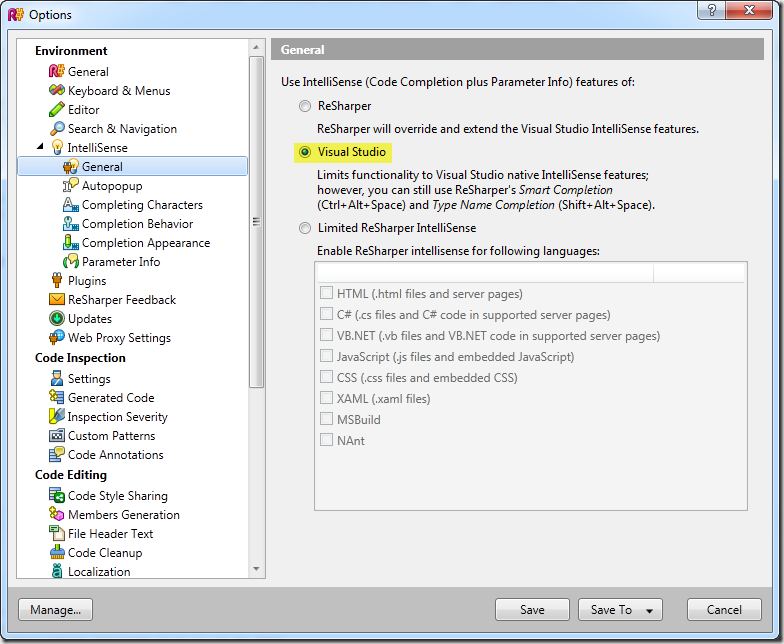
Task: Cancel the Options dialog
Action: click(724, 610)
